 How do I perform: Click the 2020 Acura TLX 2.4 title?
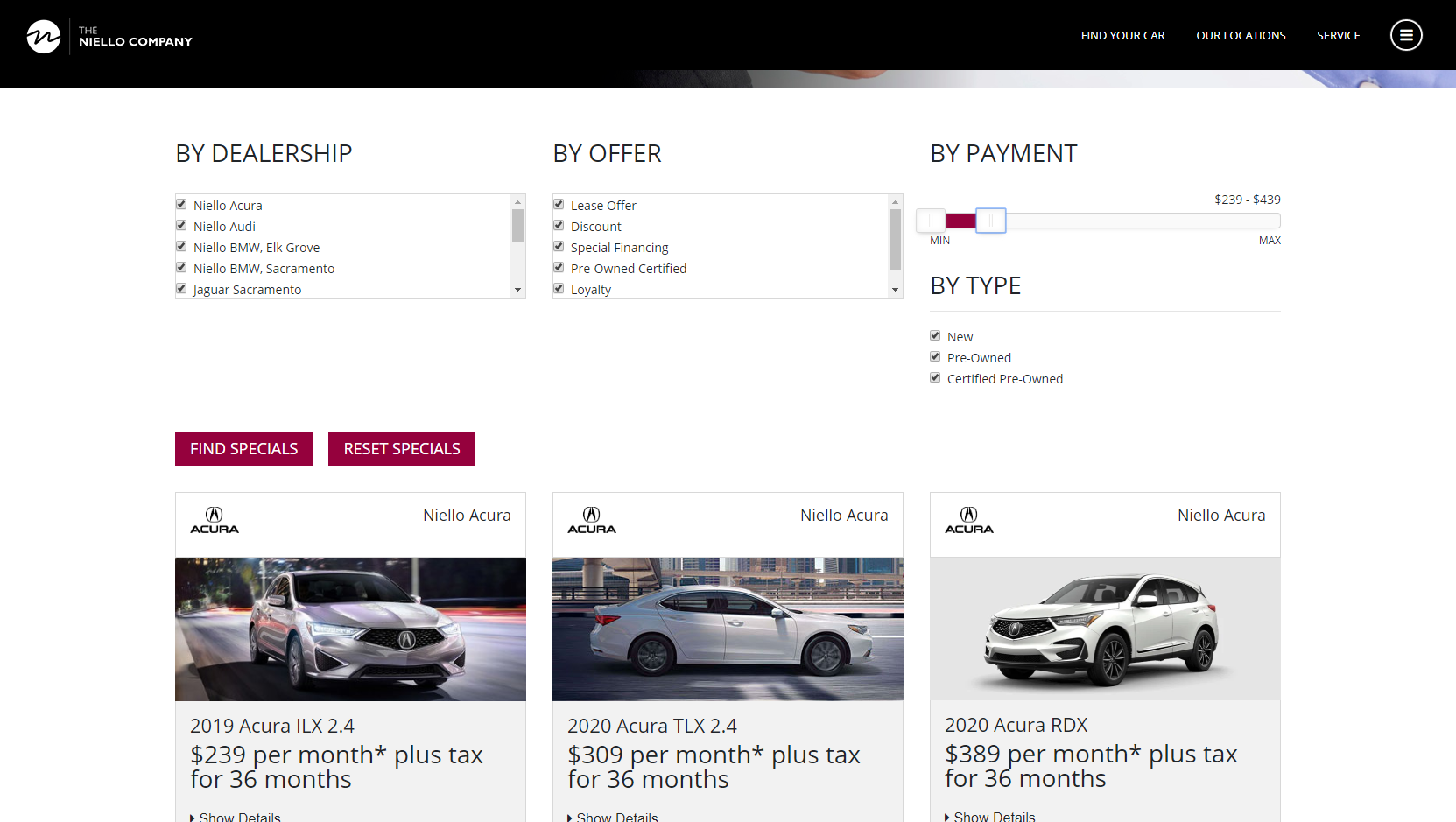pyautogui.click(x=652, y=726)
